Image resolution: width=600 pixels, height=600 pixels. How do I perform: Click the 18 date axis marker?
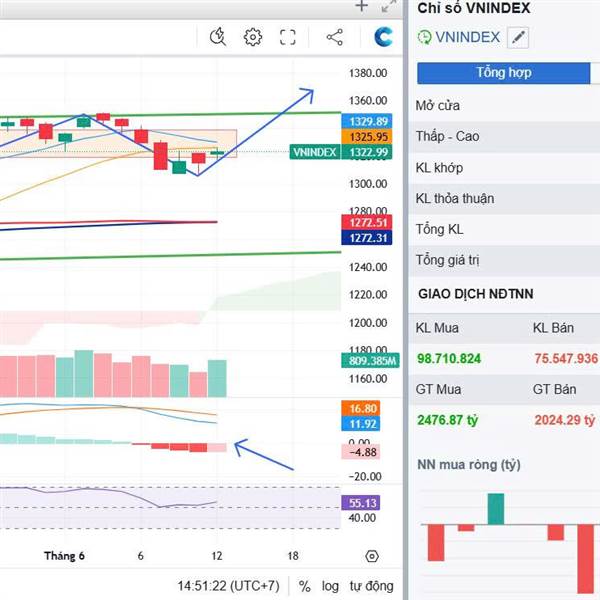(293, 556)
